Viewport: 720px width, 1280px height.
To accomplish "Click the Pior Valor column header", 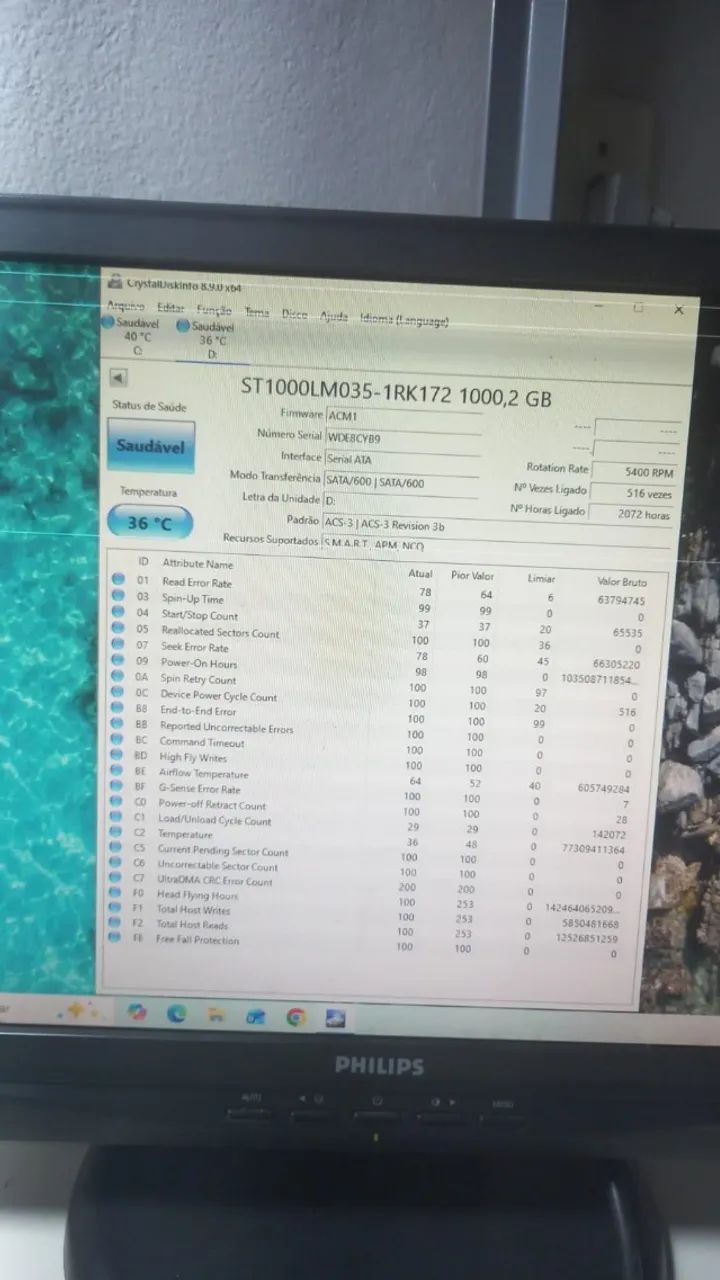I will click(473, 576).
